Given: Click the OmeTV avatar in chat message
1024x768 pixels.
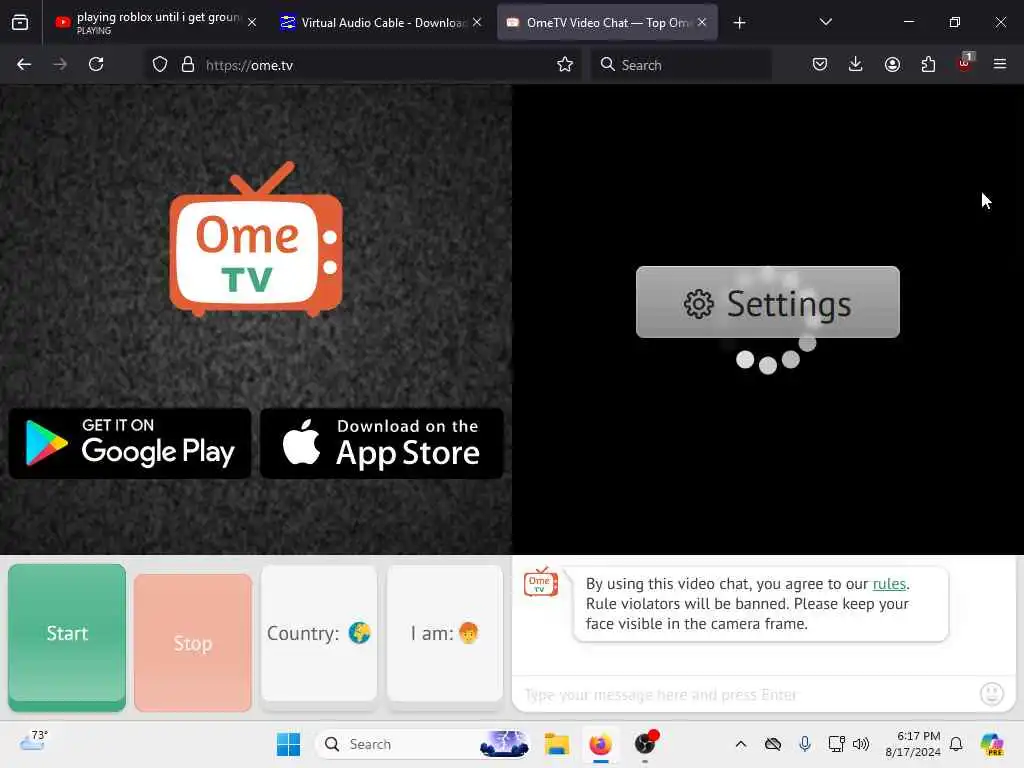Looking at the screenshot, I should [x=541, y=581].
